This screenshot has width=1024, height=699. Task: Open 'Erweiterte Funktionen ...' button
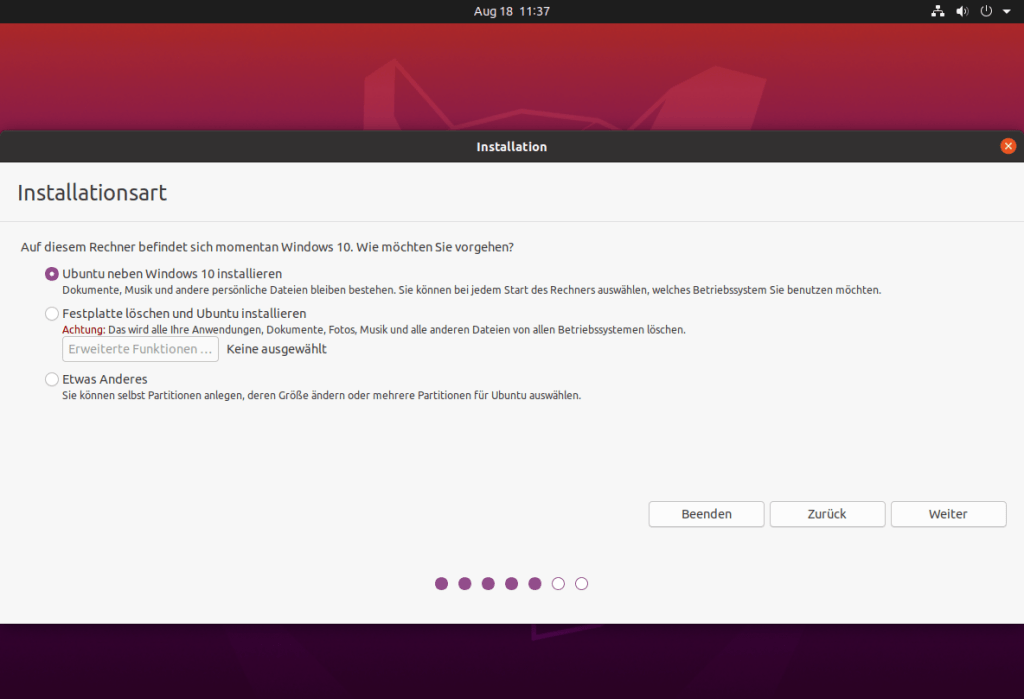[141, 349]
